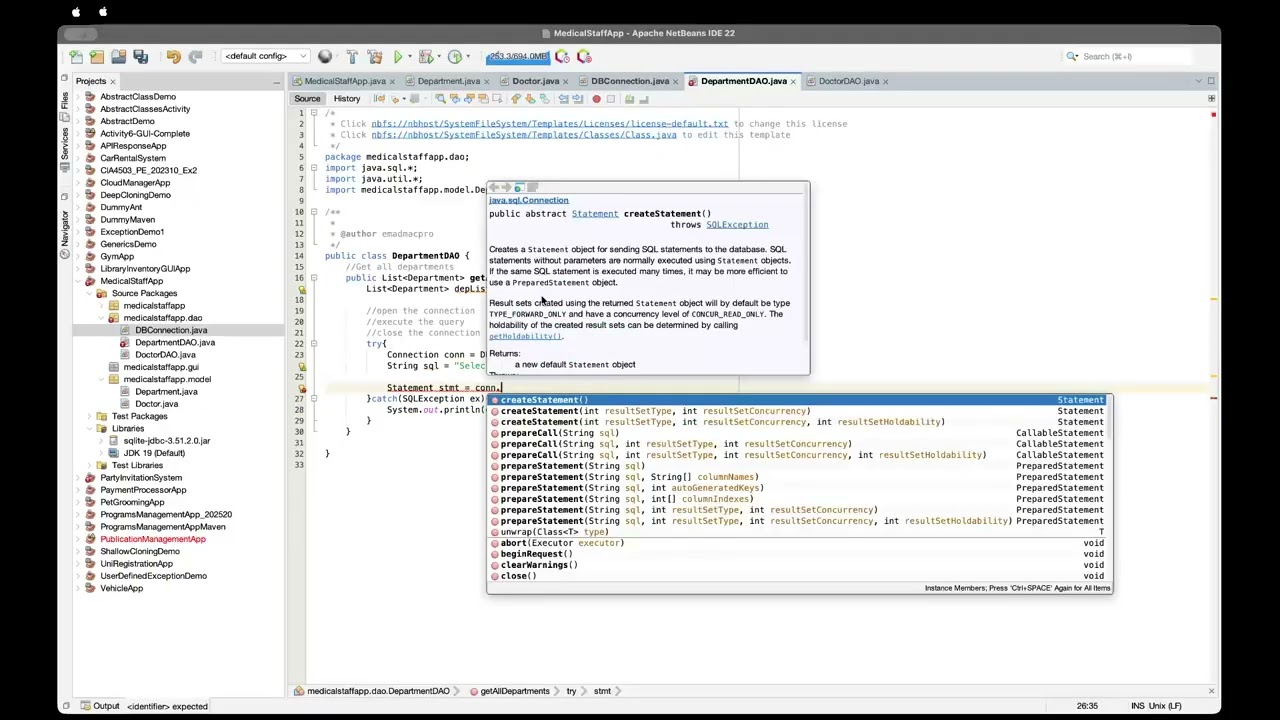Select the PublicationManagementApp project
Viewport: 1280px width, 720px height.
coord(152,539)
